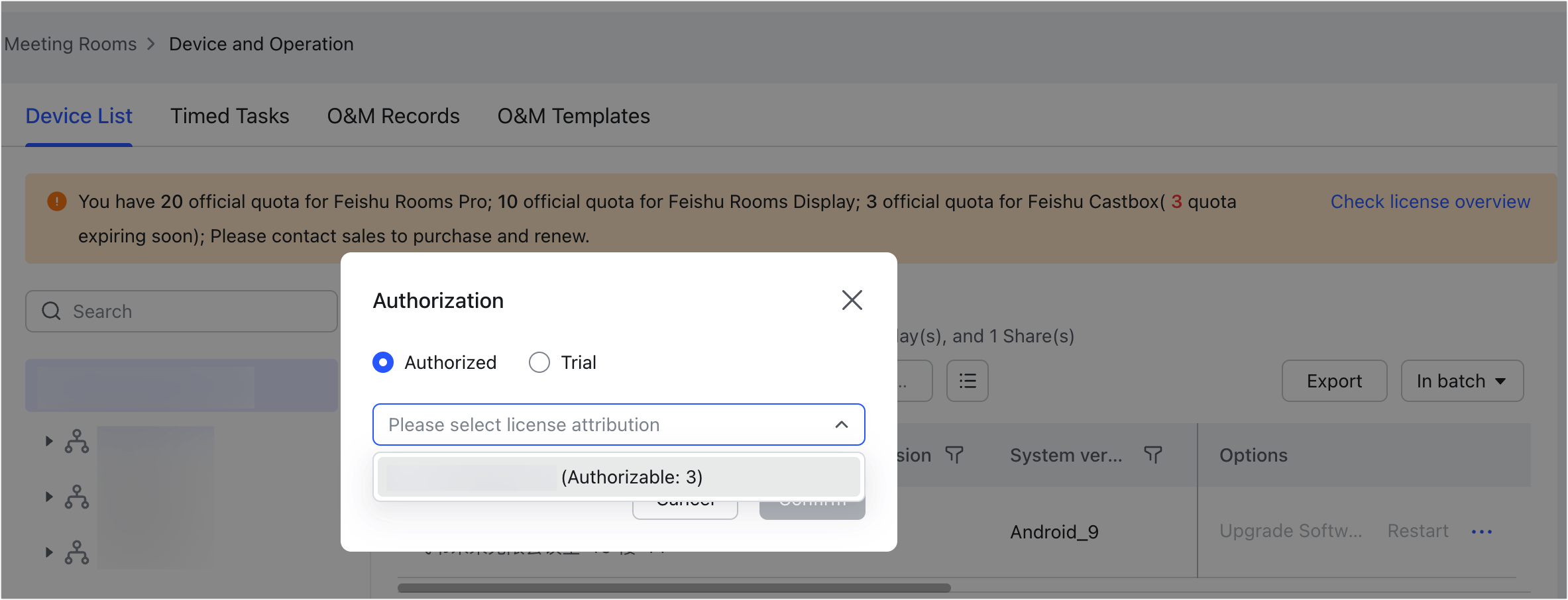Click the warning icon in license banner
This screenshot has height=600, width=1568.
pyautogui.click(x=57, y=201)
